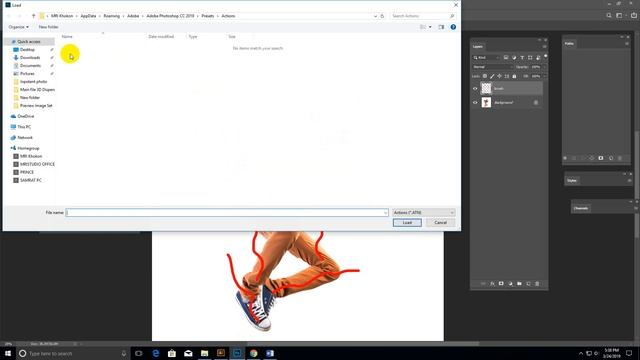
Task: Add layer mask icon in Layers panel
Action: (x=501, y=284)
